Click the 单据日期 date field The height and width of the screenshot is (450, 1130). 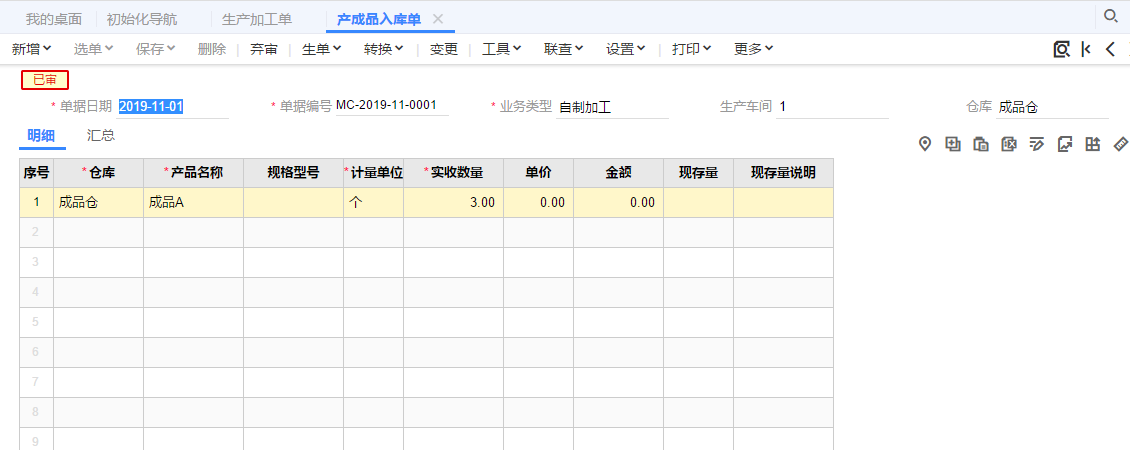(x=172, y=106)
